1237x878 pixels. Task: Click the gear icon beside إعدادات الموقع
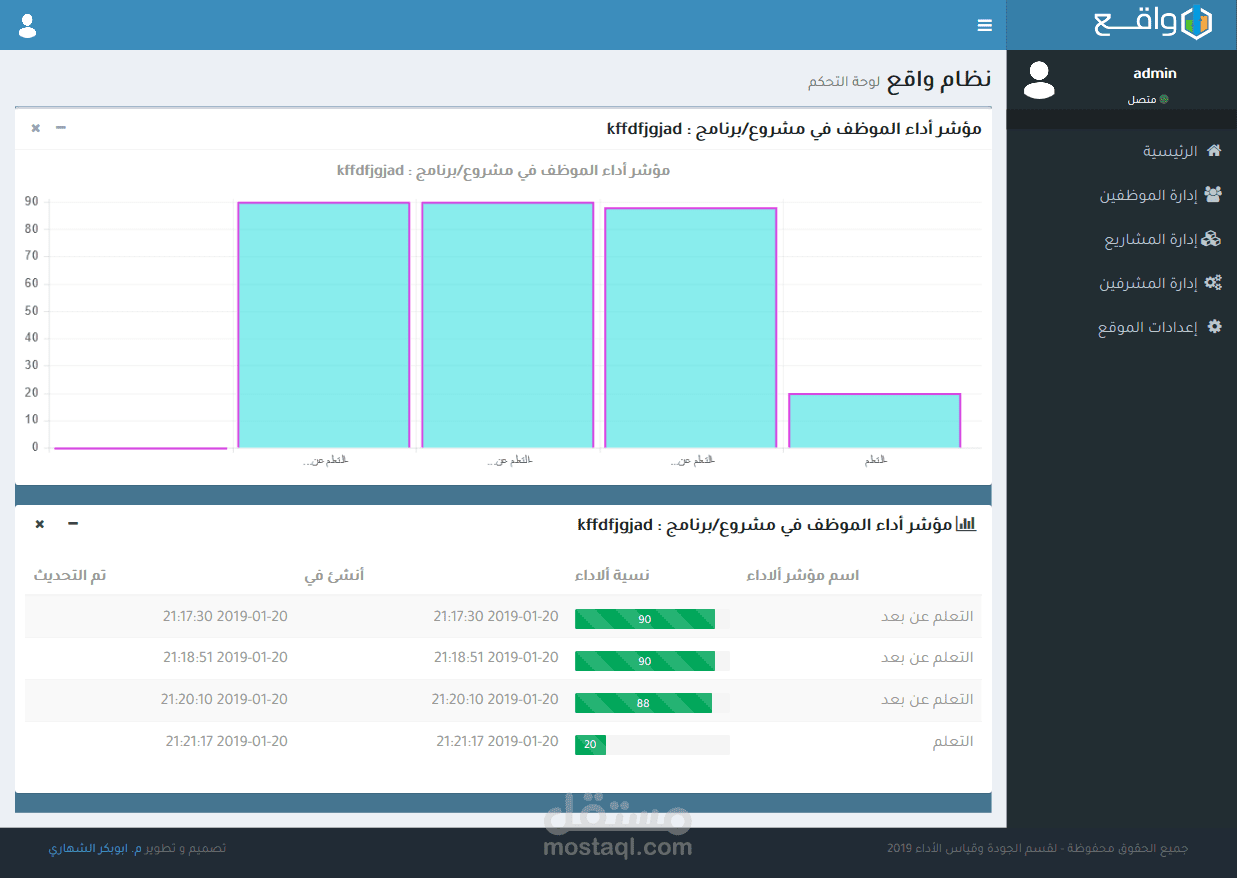(x=1215, y=327)
